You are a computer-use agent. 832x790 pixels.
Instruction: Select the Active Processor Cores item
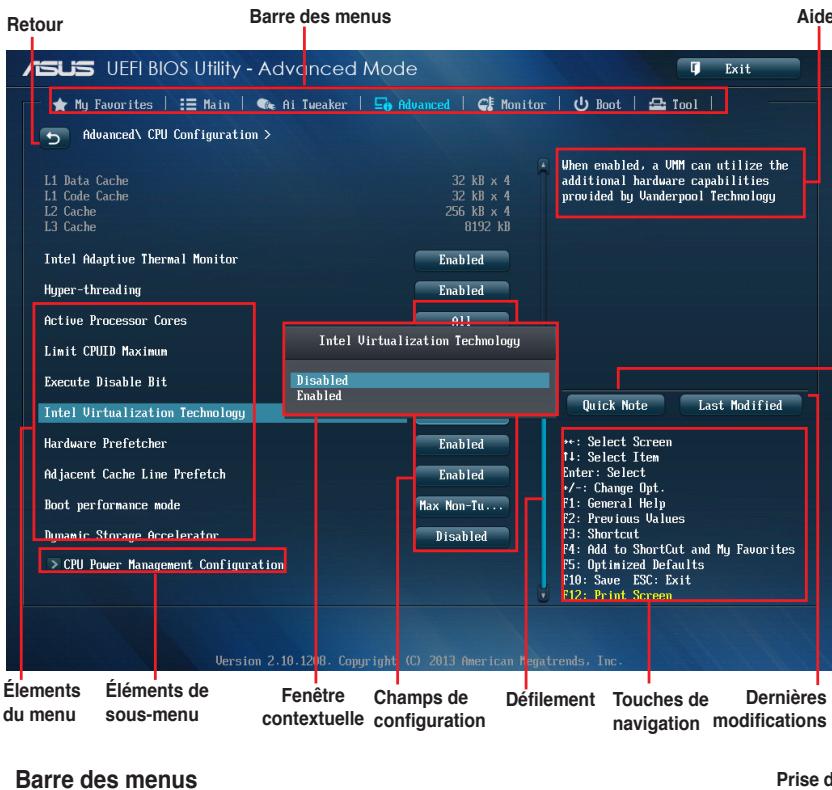pos(115,320)
